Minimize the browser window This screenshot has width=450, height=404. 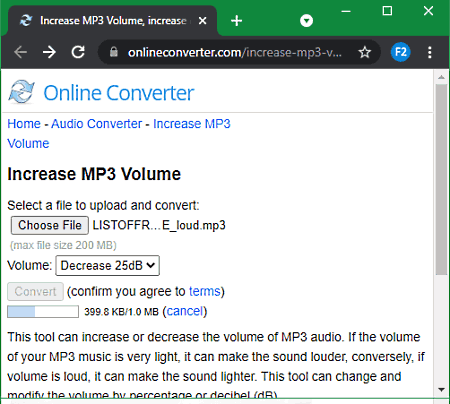point(346,11)
